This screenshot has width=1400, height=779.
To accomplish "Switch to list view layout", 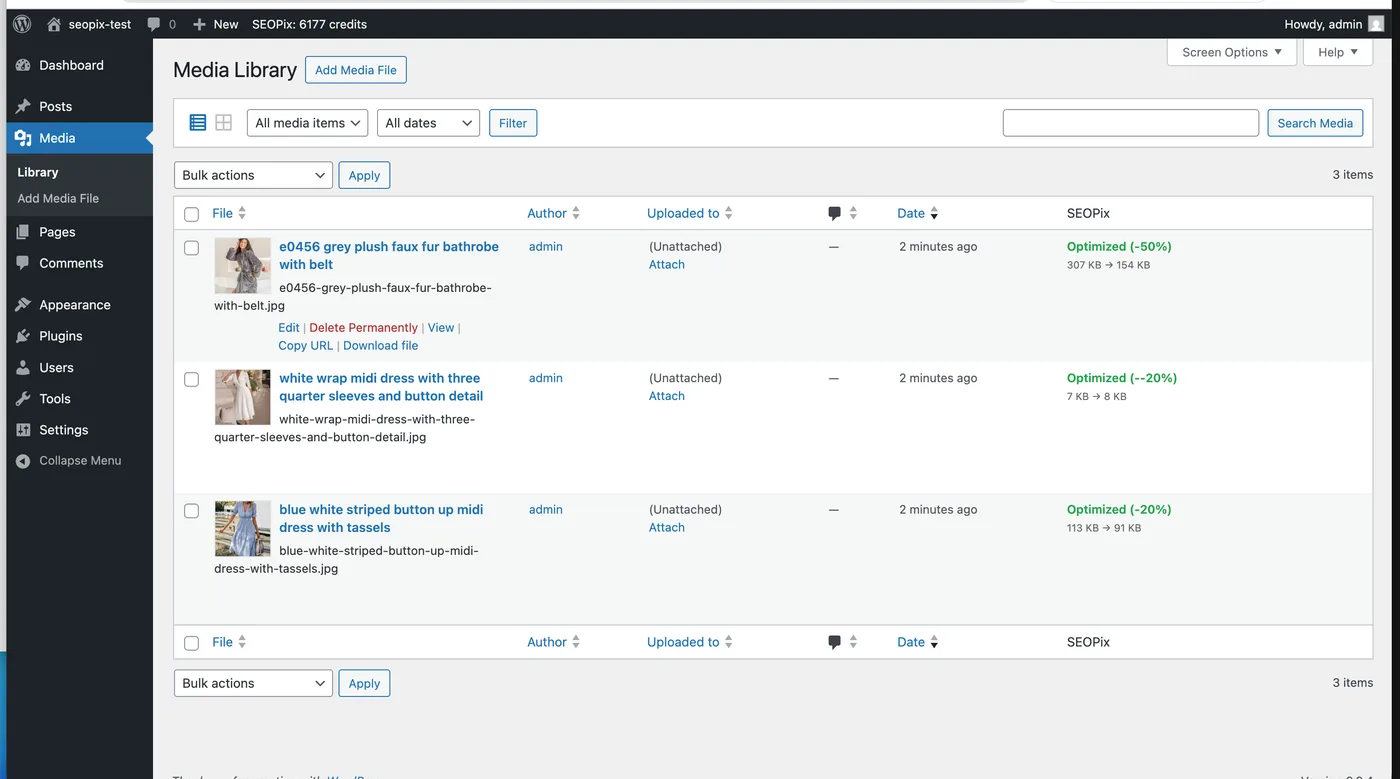I will click(x=197, y=122).
